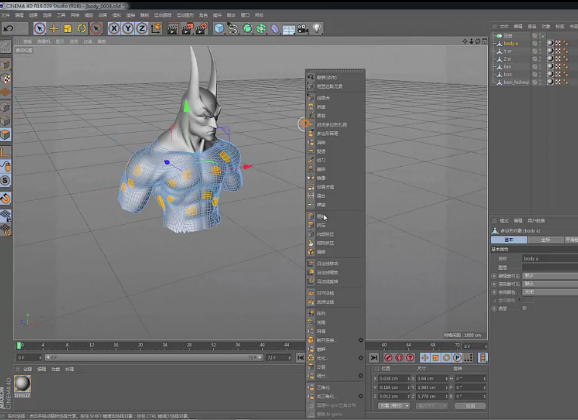Open the light bulb objects icon
The height and width of the screenshot is (420, 578).
pos(317,28)
